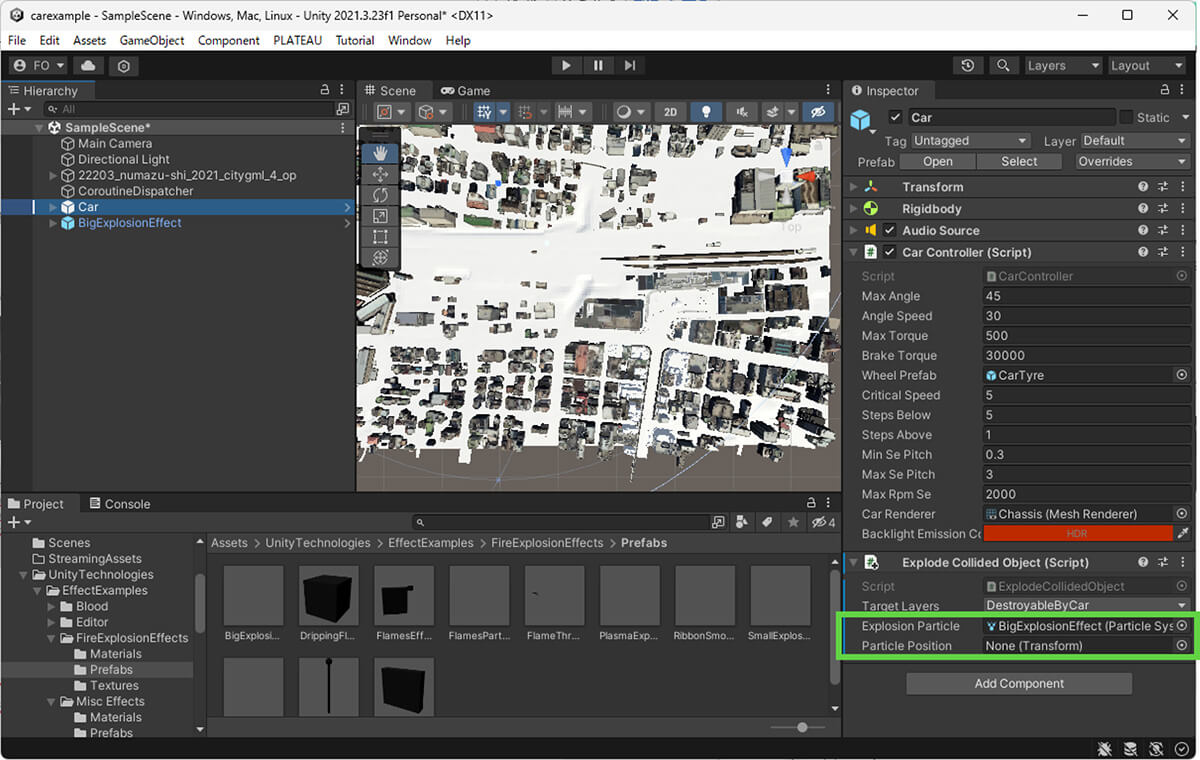
Task: Open Target Layers dropdown
Action: click(1086, 606)
